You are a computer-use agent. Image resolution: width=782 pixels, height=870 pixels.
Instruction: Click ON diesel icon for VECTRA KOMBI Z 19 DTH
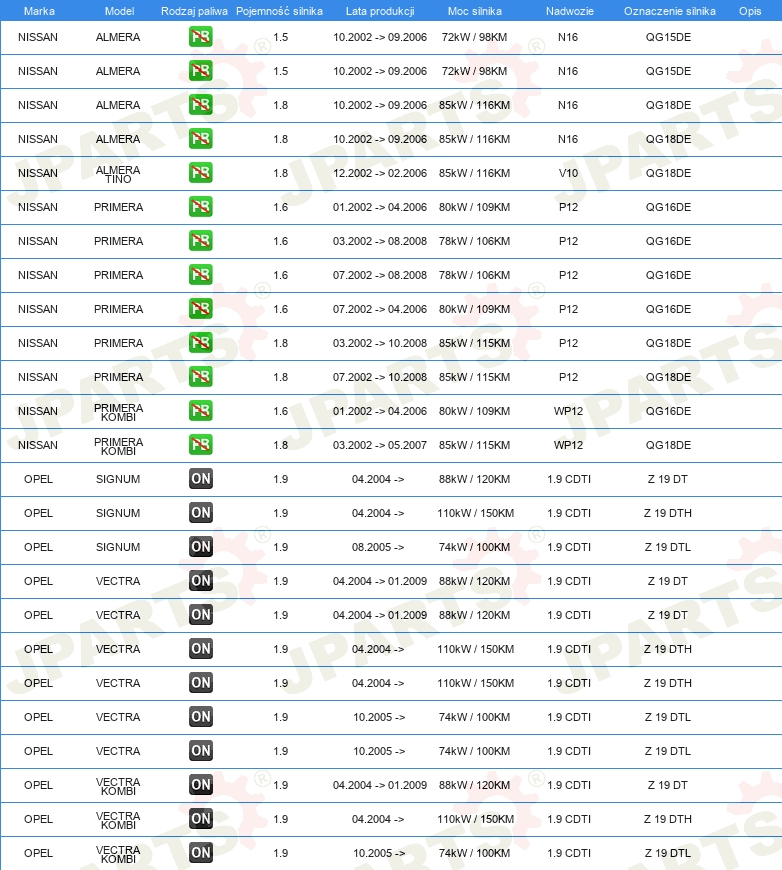[x=200, y=818]
